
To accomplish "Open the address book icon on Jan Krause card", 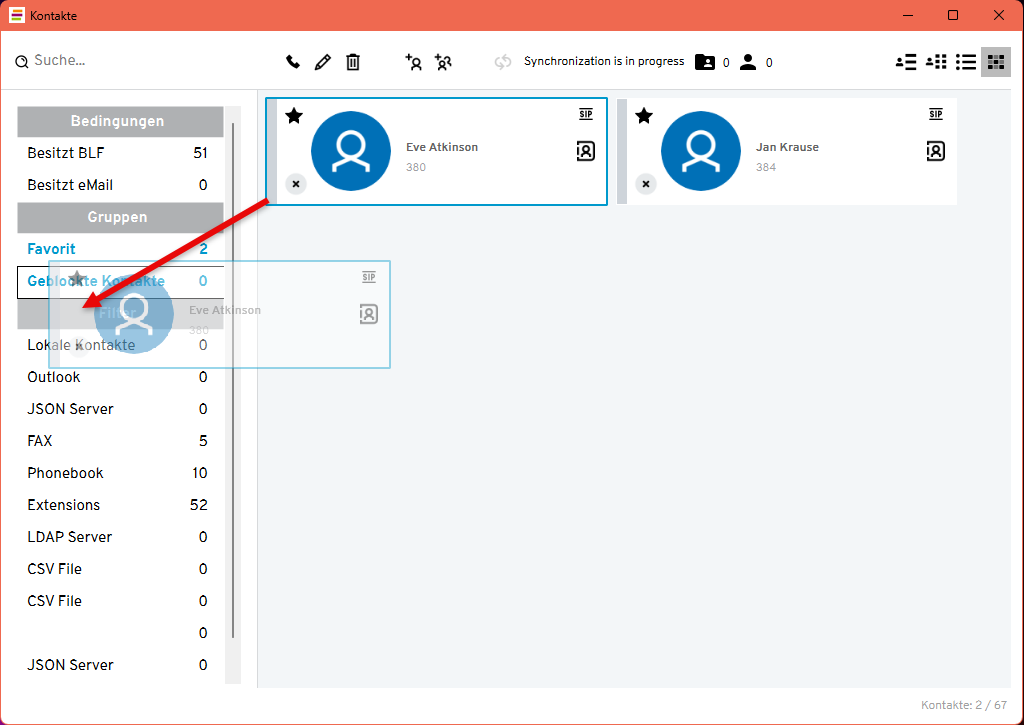I will (935, 151).
